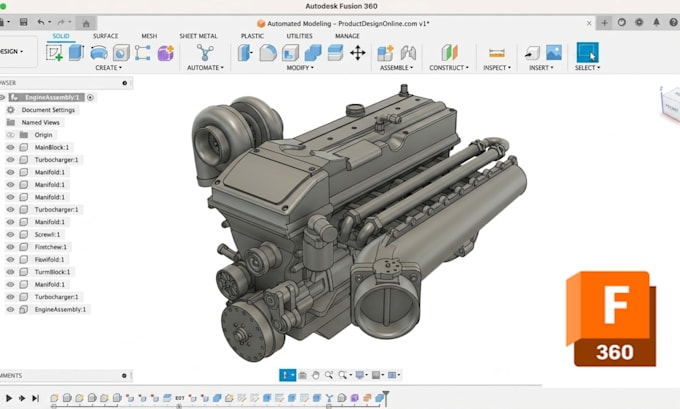Click the Automated Modeling icon above AUTOMATE

(205, 53)
